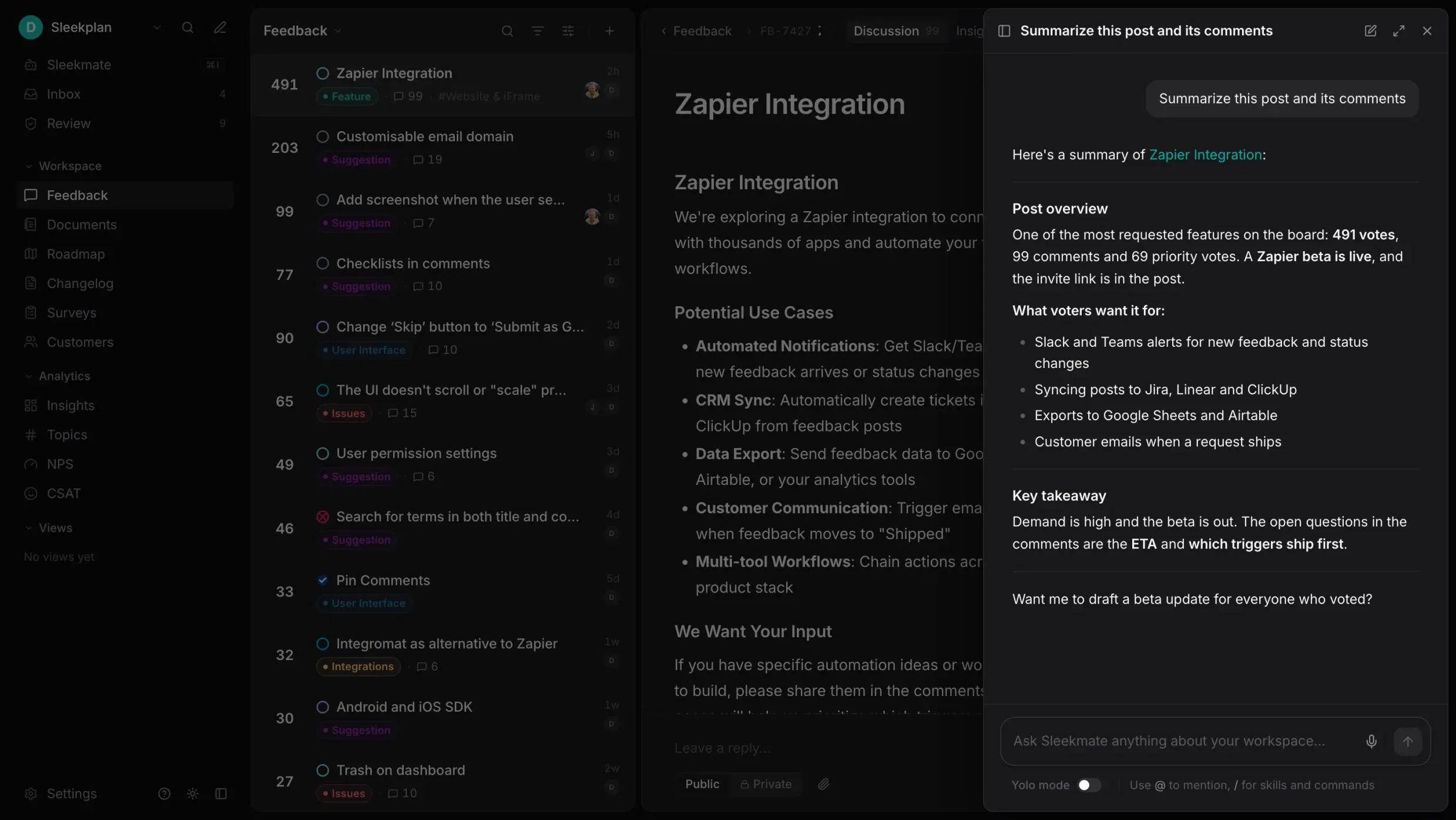Select the Private reply tab

coord(766,784)
